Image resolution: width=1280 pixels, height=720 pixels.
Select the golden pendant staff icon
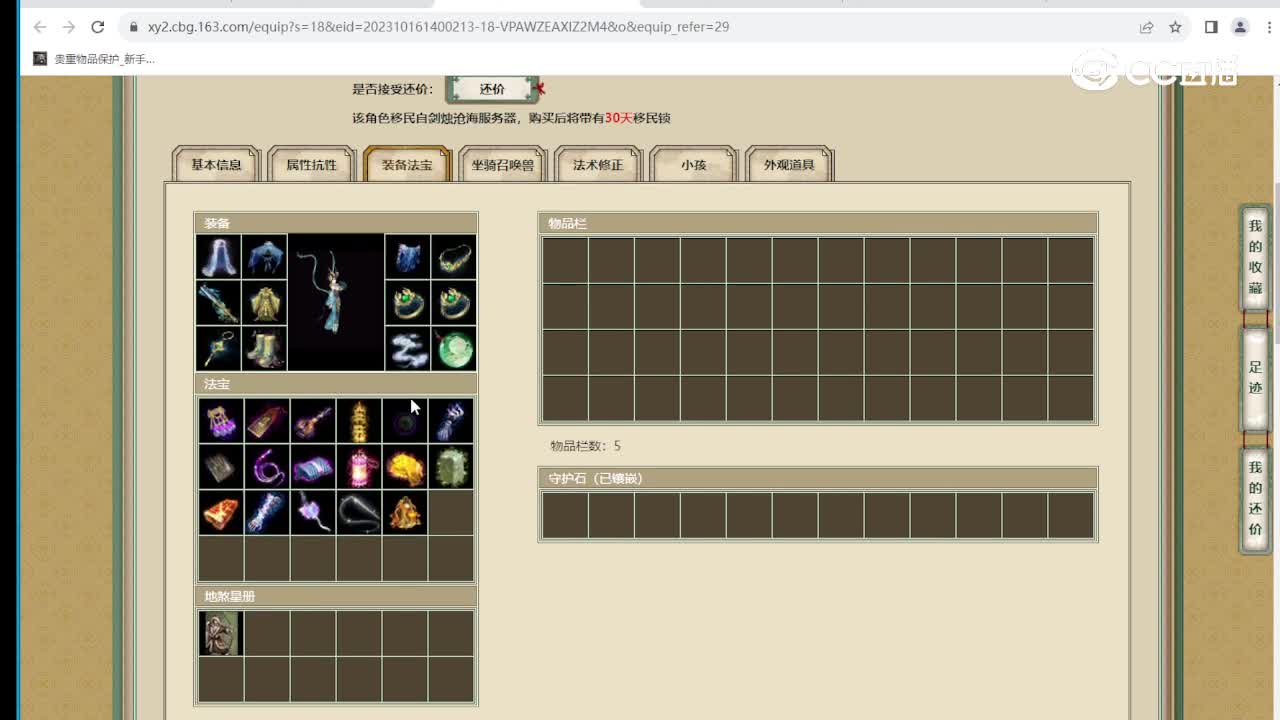pyautogui.click(x=219, y=349)
